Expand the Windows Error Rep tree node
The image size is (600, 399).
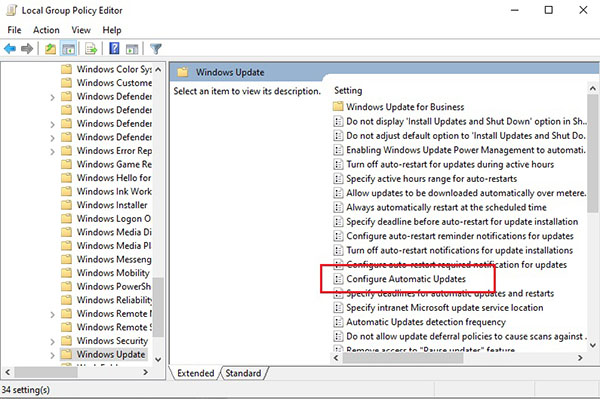52,152
